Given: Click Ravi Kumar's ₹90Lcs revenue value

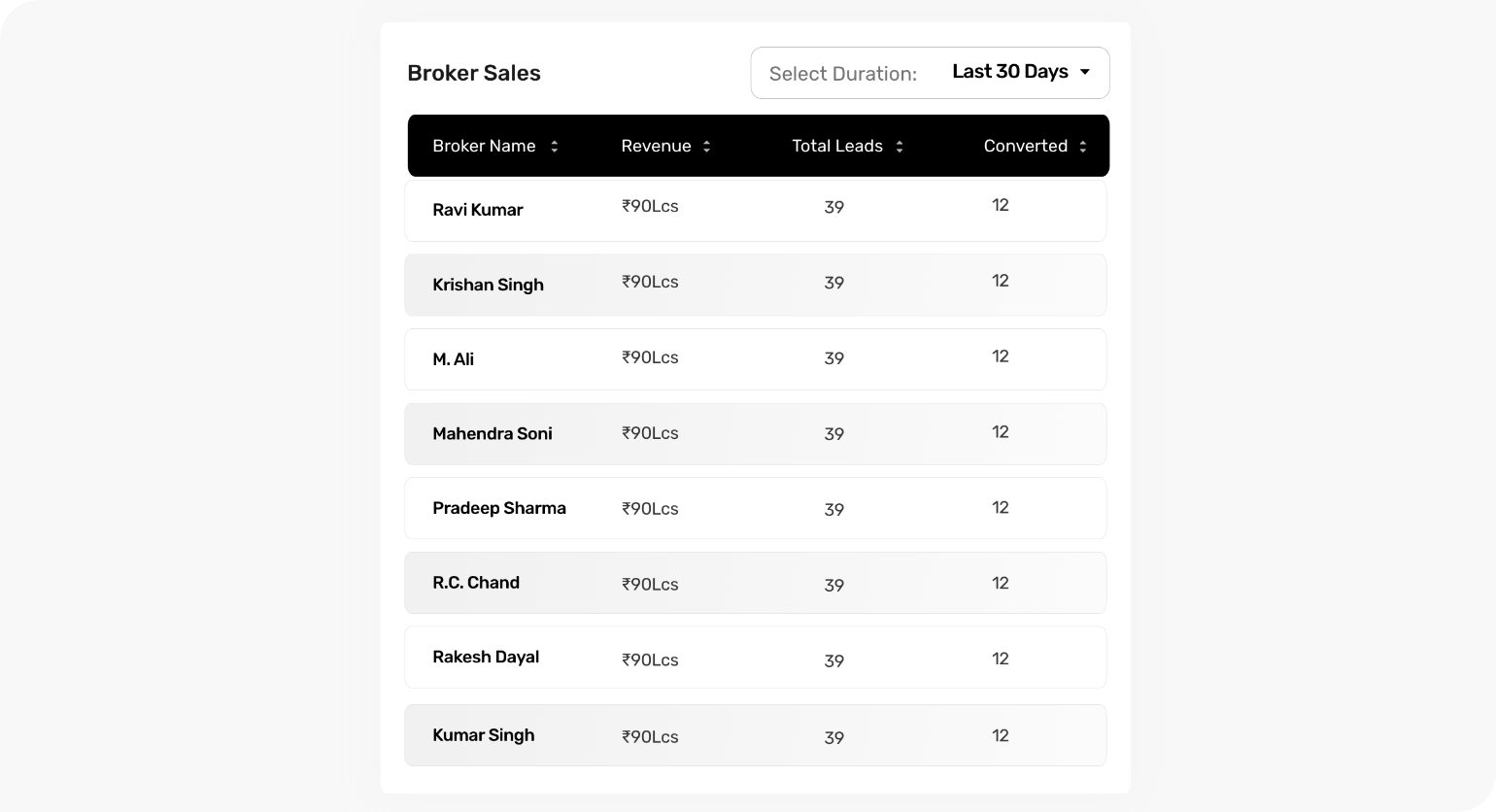Looking at the screenshot, I should pos(650,206).
